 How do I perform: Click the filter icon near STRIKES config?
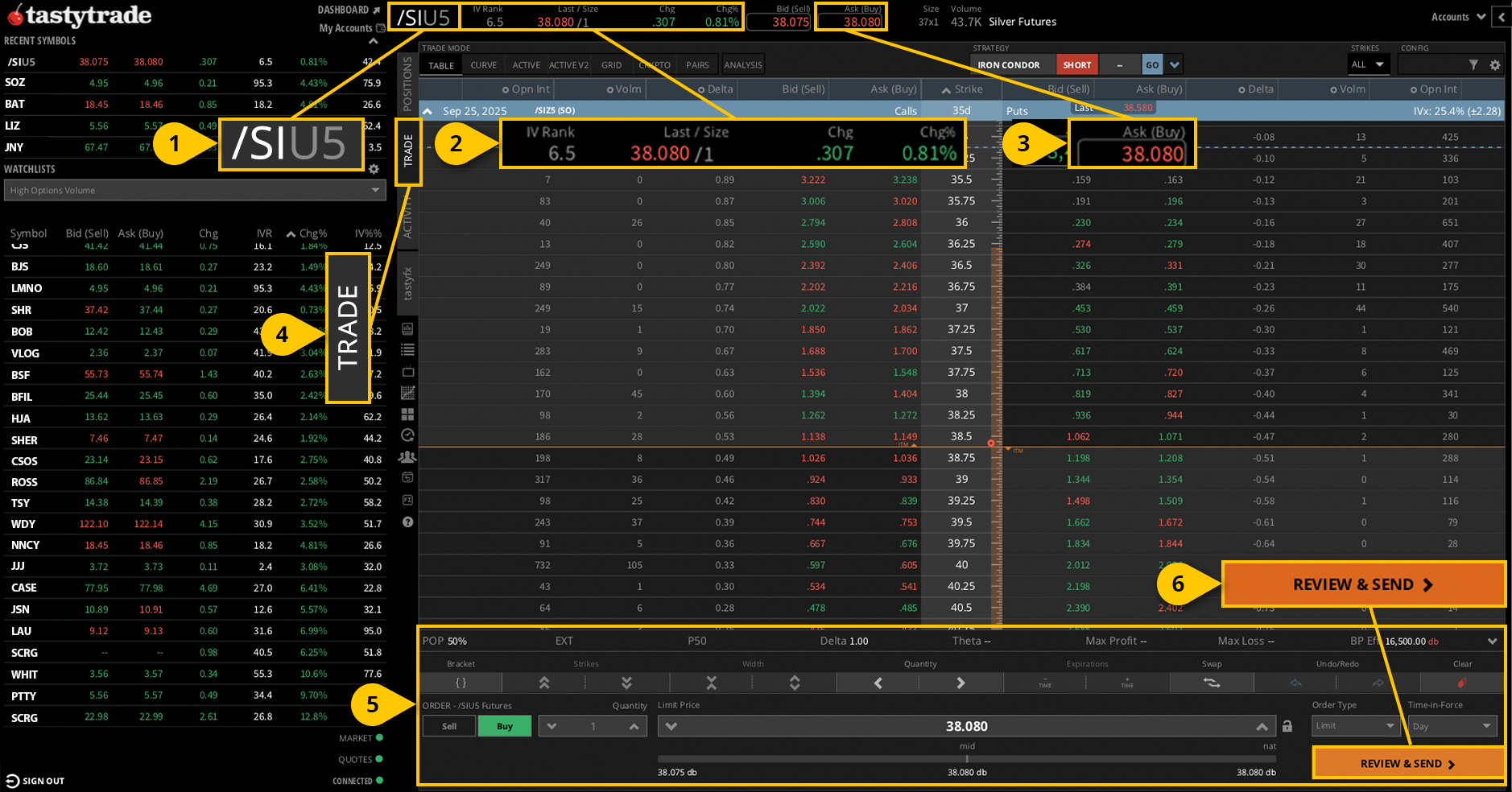coord(1474,64)
